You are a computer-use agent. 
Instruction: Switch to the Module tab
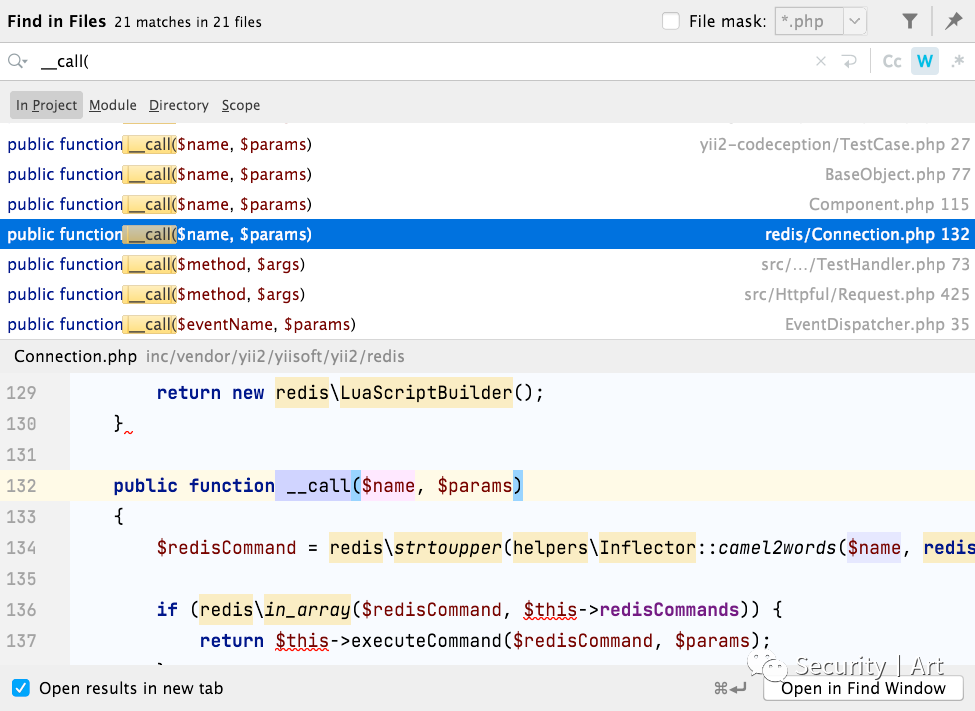click(x=113, y=105)
